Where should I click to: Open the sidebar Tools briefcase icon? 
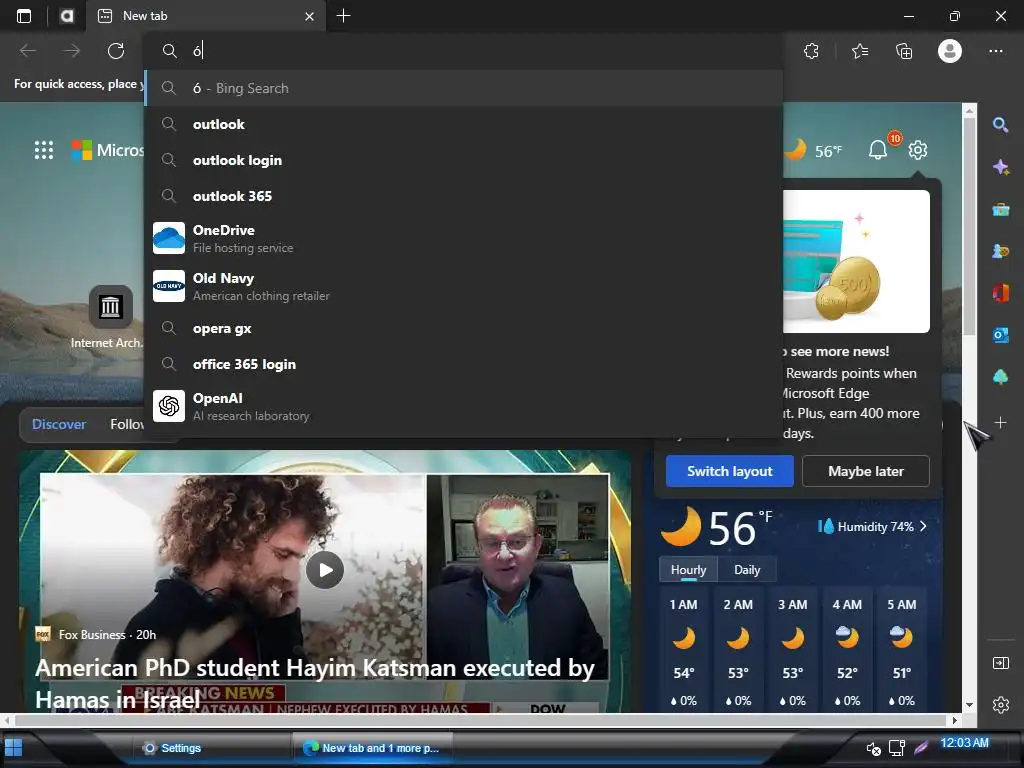[x=1000, y=210]
